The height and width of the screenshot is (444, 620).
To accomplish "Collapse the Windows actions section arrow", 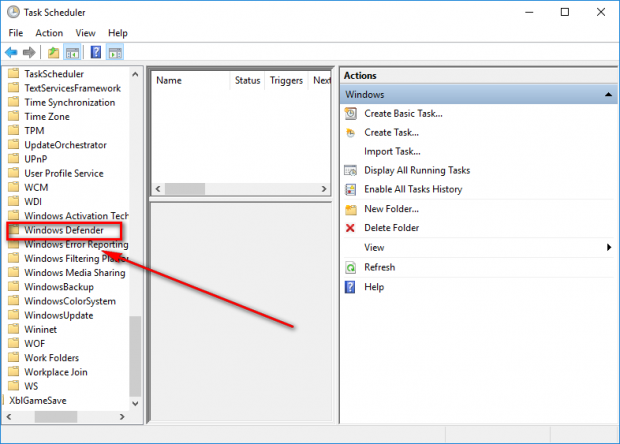I will (608, 94).
